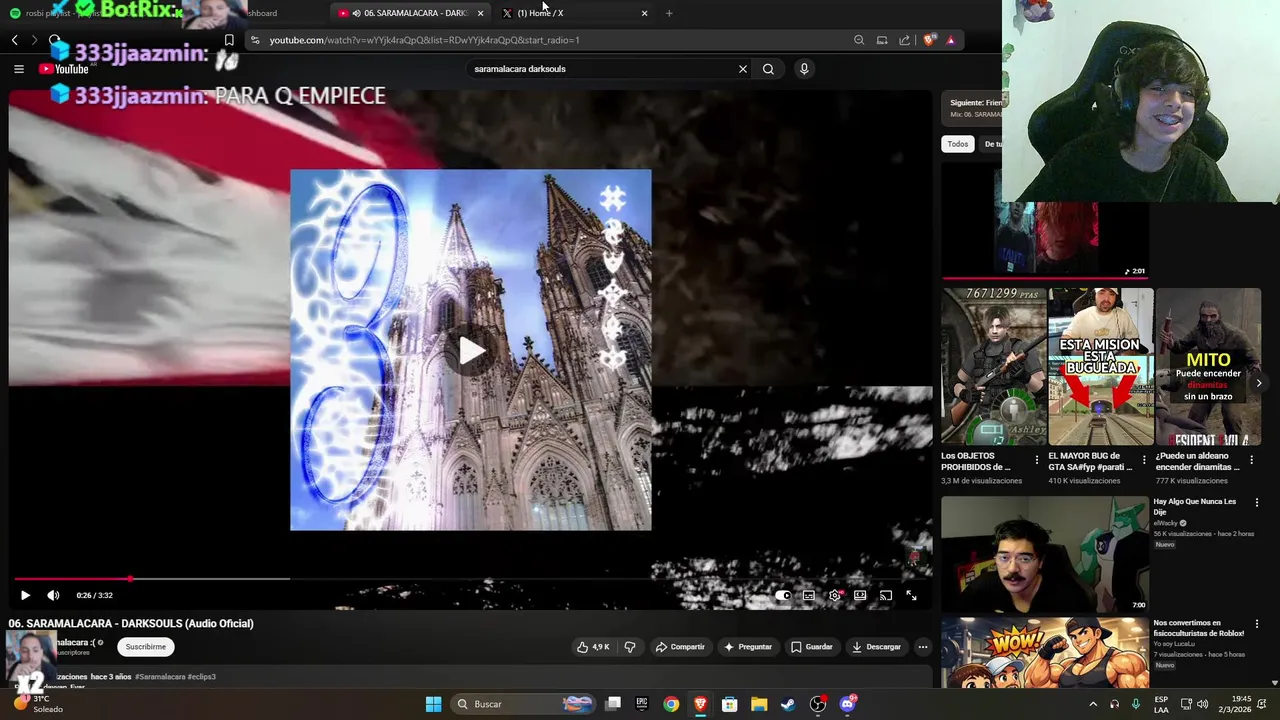Enter fullscreen with the player's fullscreen icon
Image resolution: width=1280 pixels, height=720 pixels.
[911, 595]
